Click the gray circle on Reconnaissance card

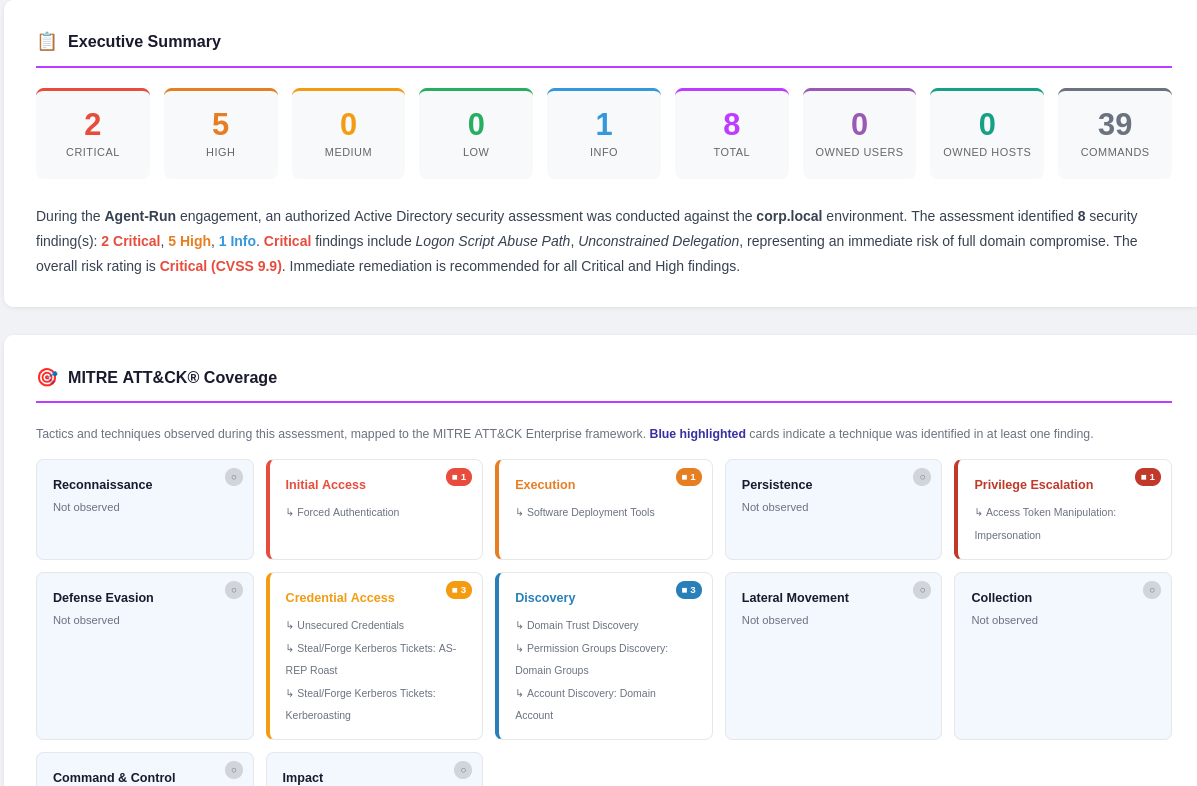234,477
